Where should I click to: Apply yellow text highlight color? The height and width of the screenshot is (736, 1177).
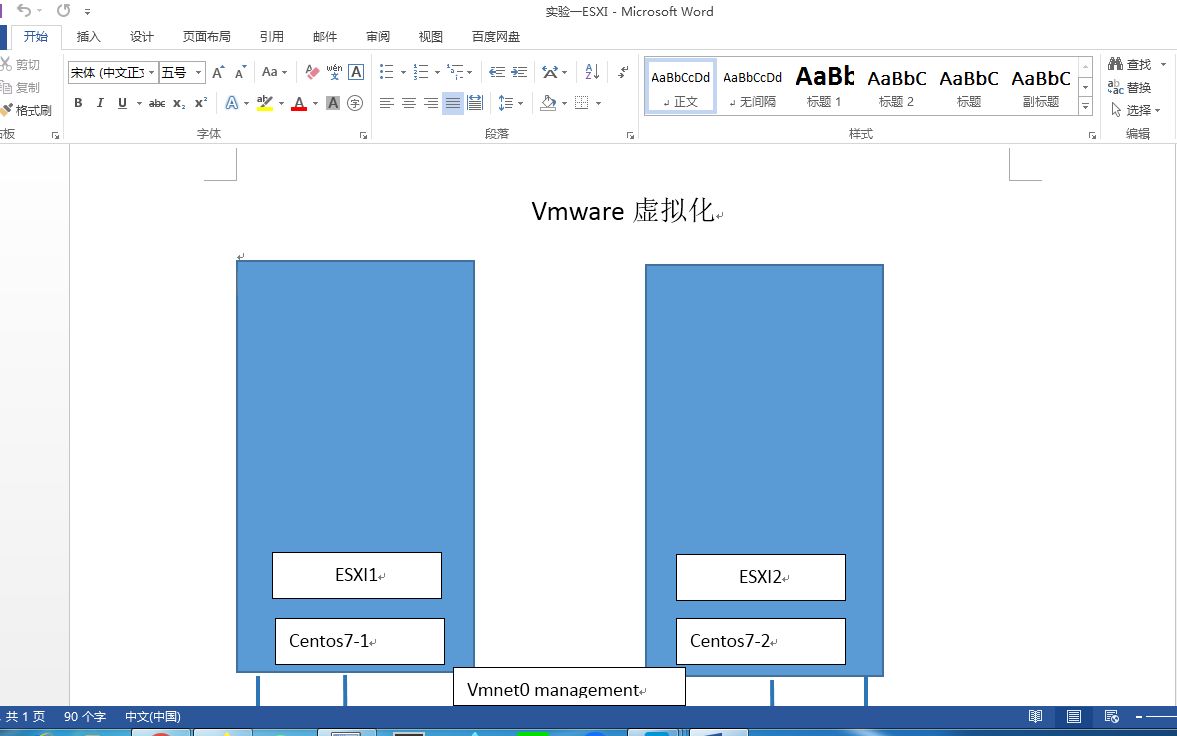pos(266,102)
